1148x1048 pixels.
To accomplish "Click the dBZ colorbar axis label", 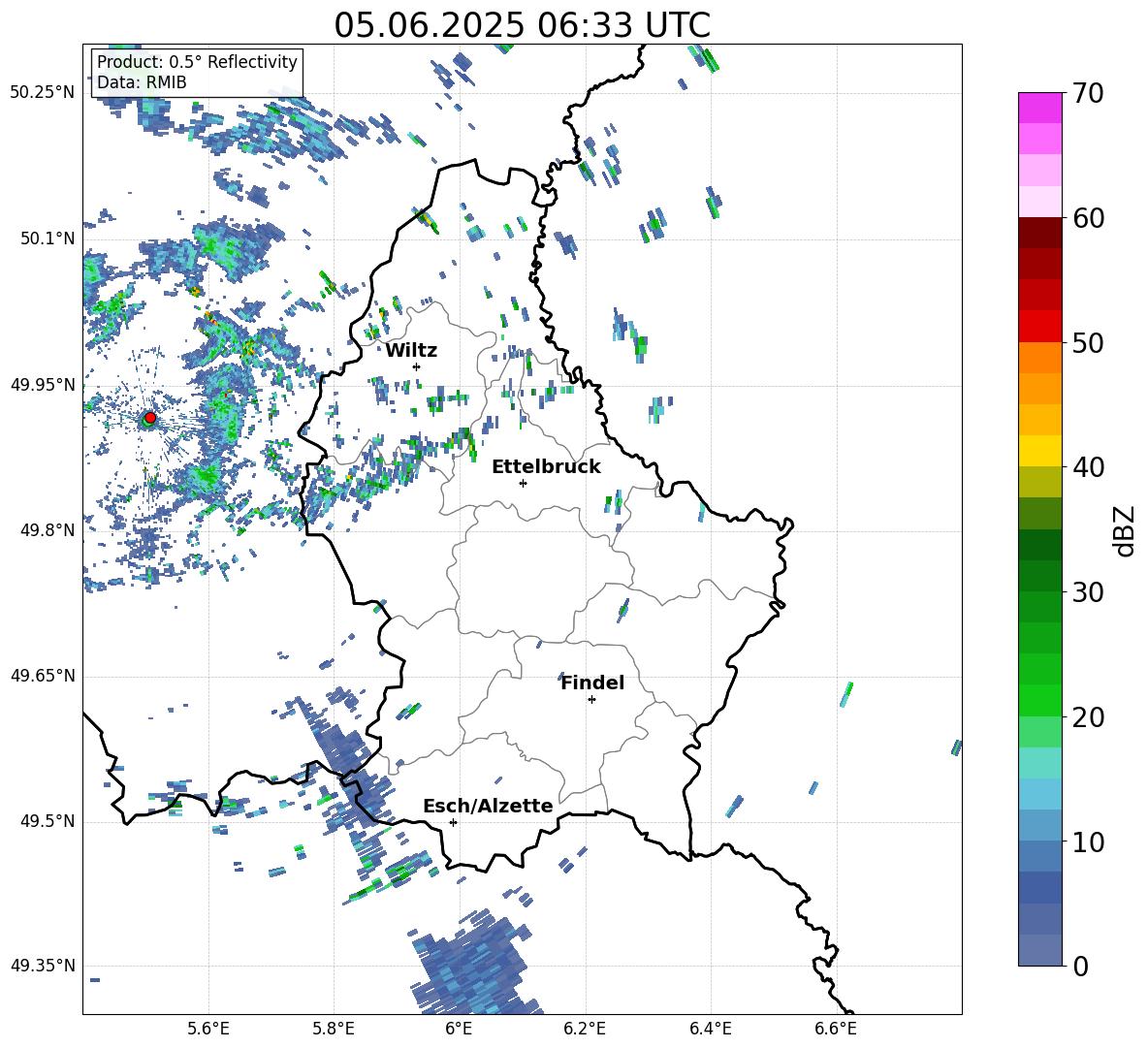I will click(1124, 530).
